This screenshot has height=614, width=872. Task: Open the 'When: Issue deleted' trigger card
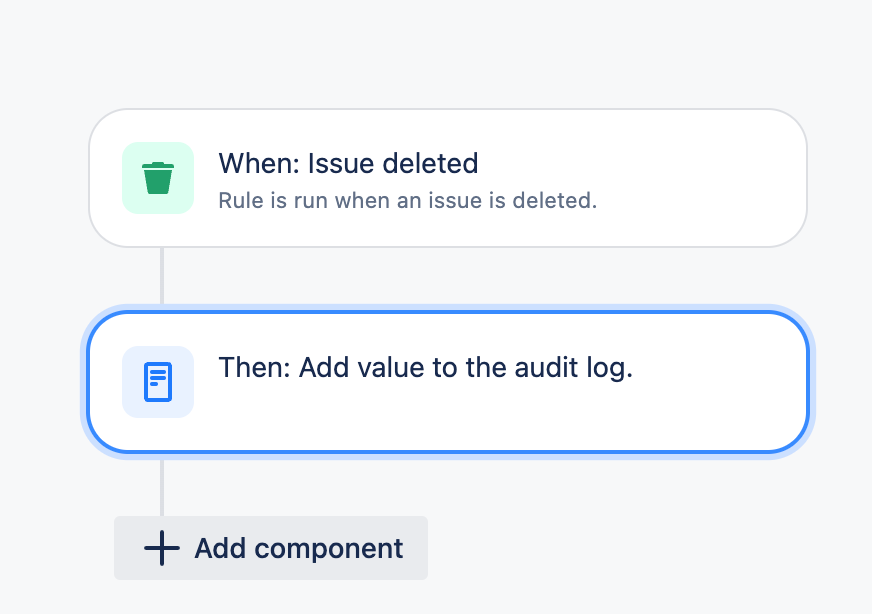click(448, 178)
